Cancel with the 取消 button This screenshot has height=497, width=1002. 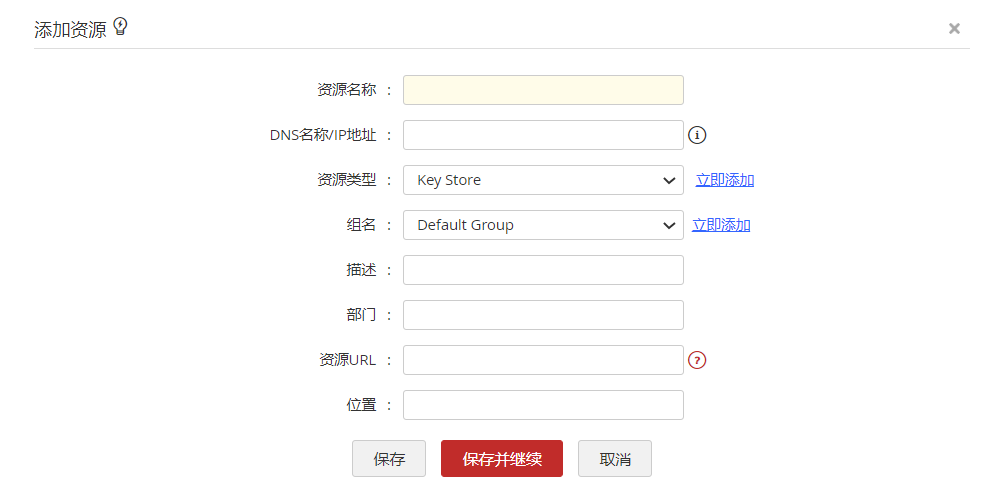615,459
